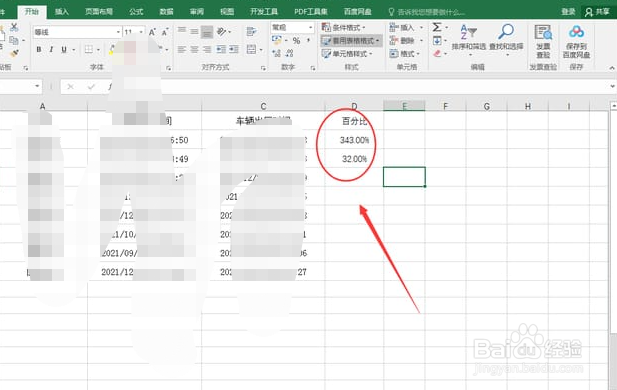This screenshot has width=617, height=390.
Task: Switch to the 数据 tab
Action: click(166, 12)
